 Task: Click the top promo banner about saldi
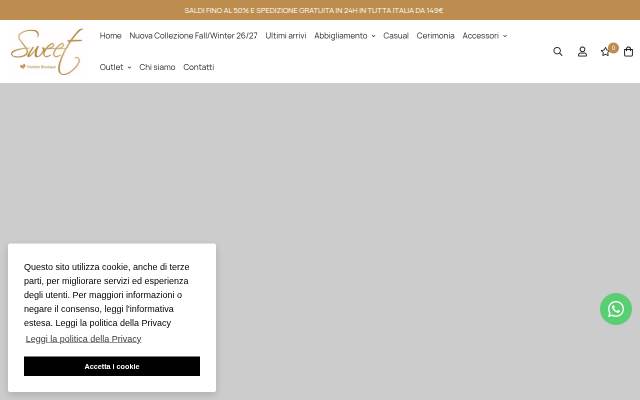coord(313,10)
